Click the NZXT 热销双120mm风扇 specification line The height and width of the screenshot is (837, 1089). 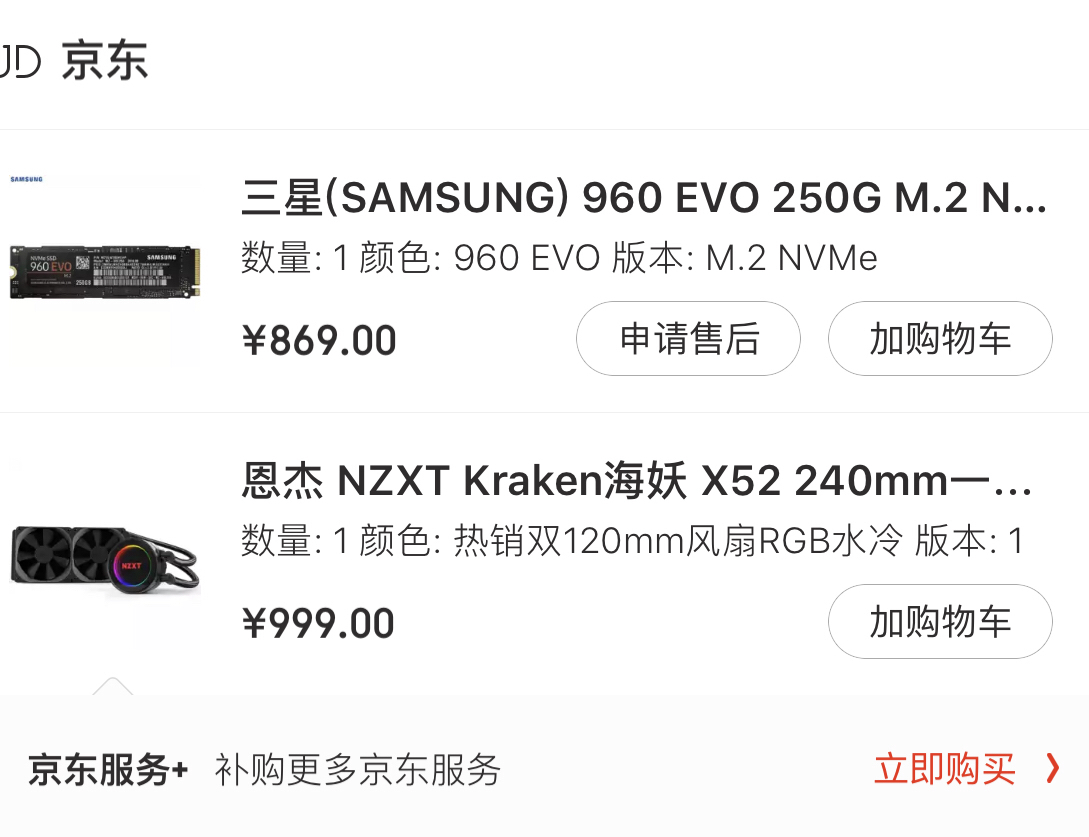(x=632, y=541)
